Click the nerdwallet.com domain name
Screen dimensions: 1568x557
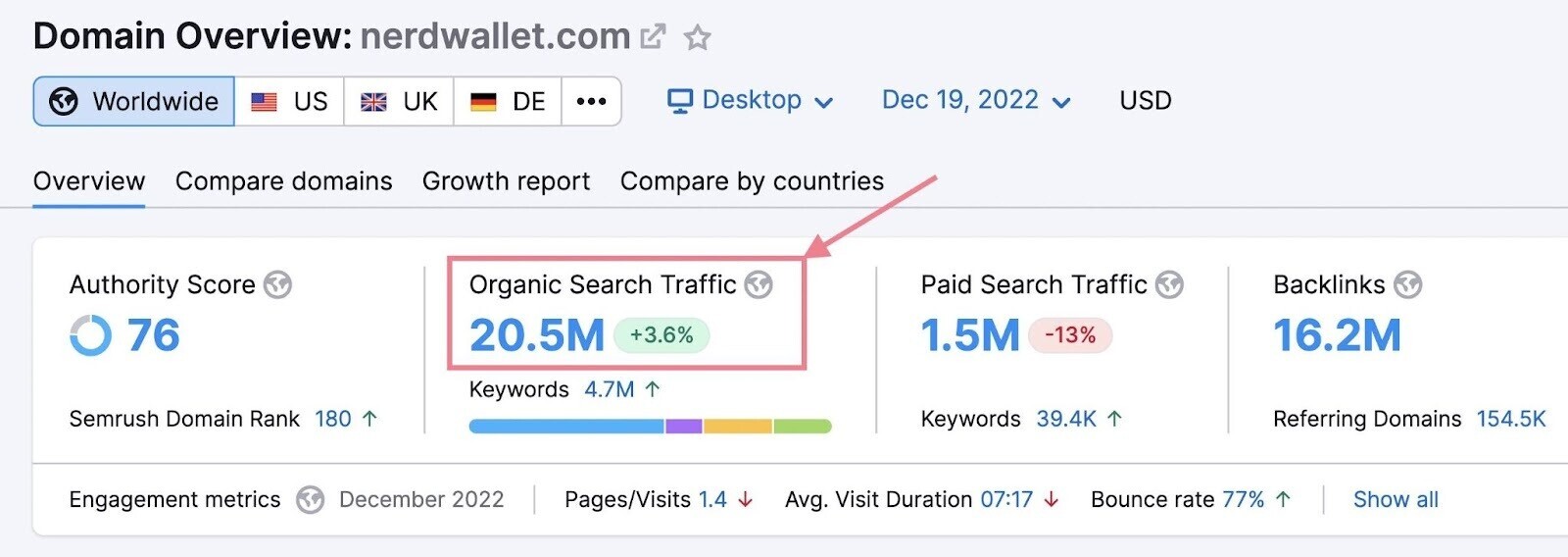496,36
